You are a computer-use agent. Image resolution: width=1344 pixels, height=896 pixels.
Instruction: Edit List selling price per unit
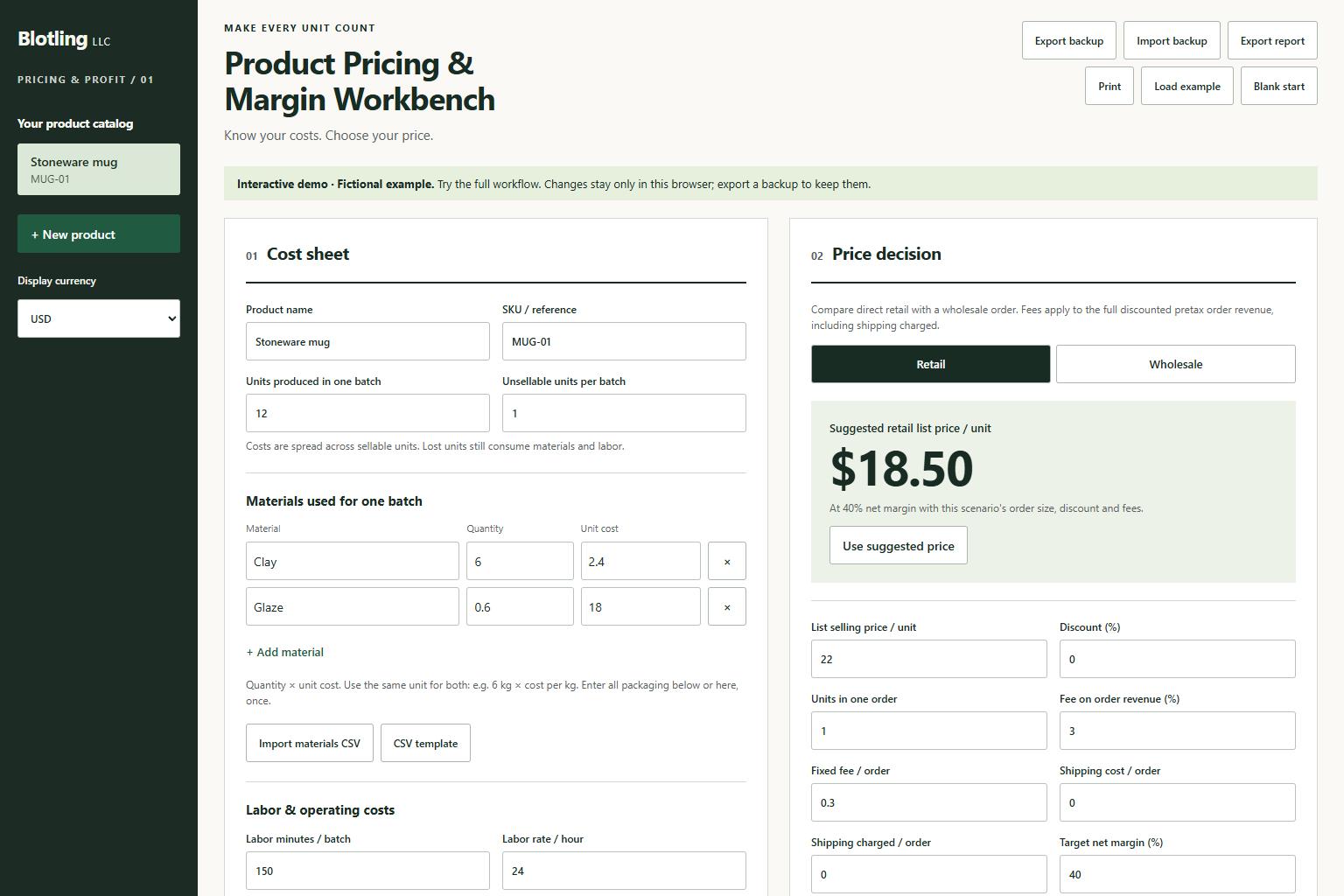[x=929, y=659]
